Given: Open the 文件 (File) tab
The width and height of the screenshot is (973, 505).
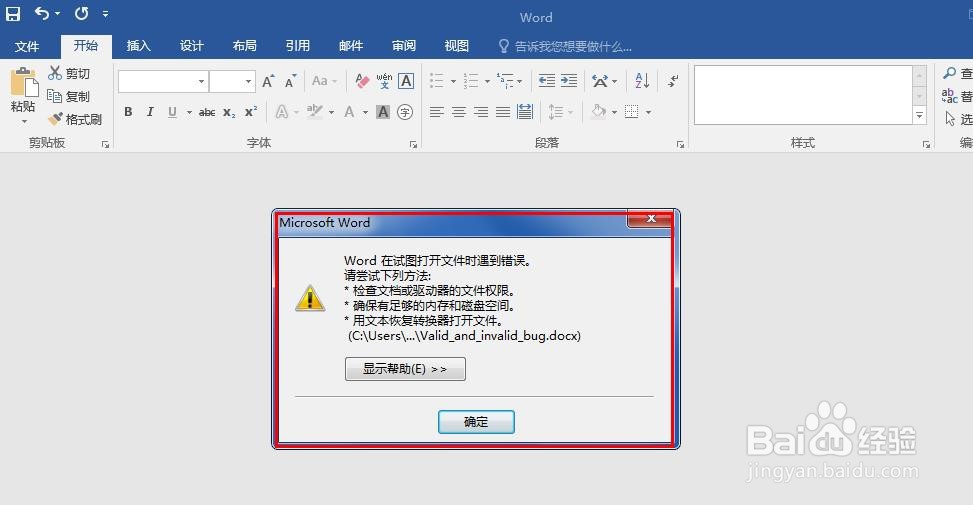Looking at the screenshot, I should (27, 47).
